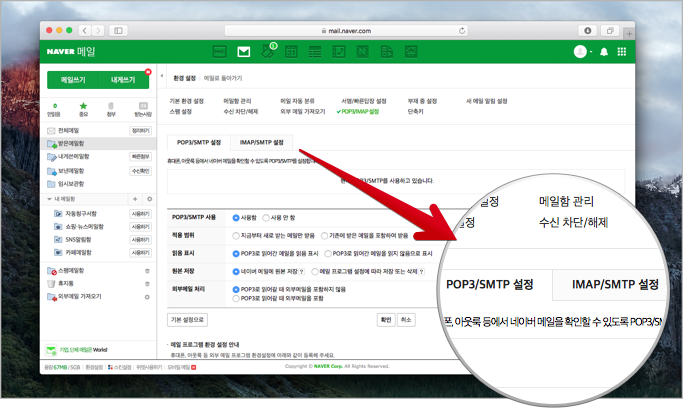Select radio to keep original in Naver mail
The image size is (683, 408).
tap(236, 271)
